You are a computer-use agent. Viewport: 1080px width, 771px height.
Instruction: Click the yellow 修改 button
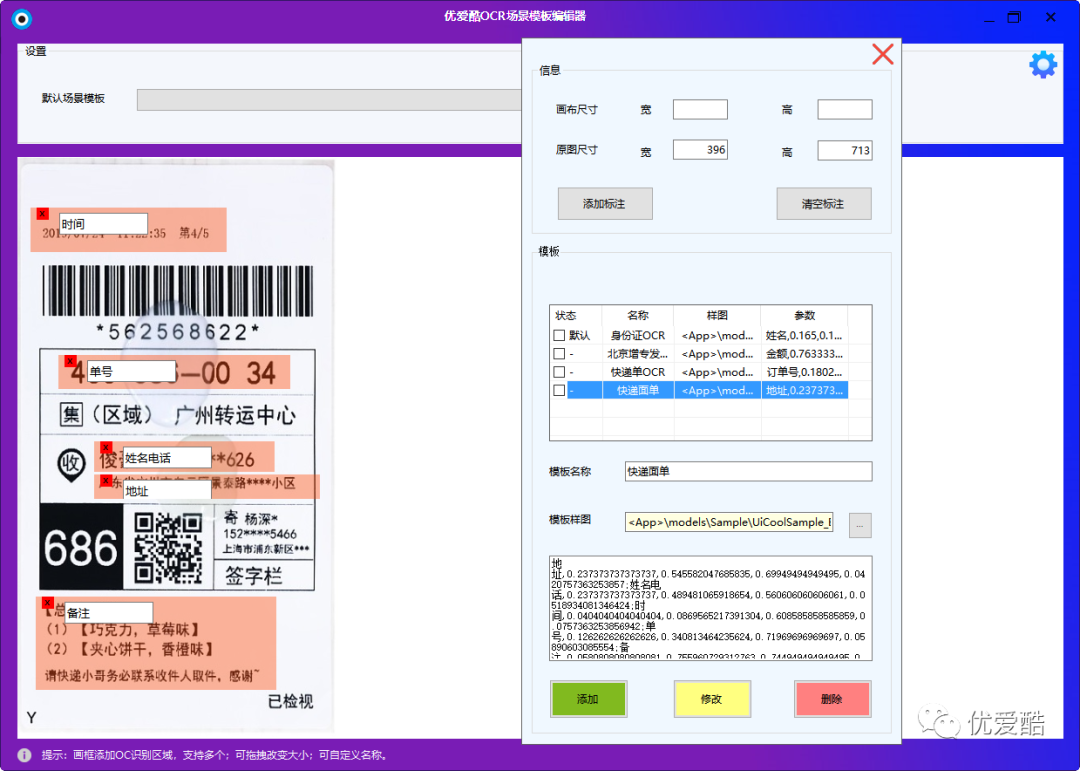click(712, 699)
